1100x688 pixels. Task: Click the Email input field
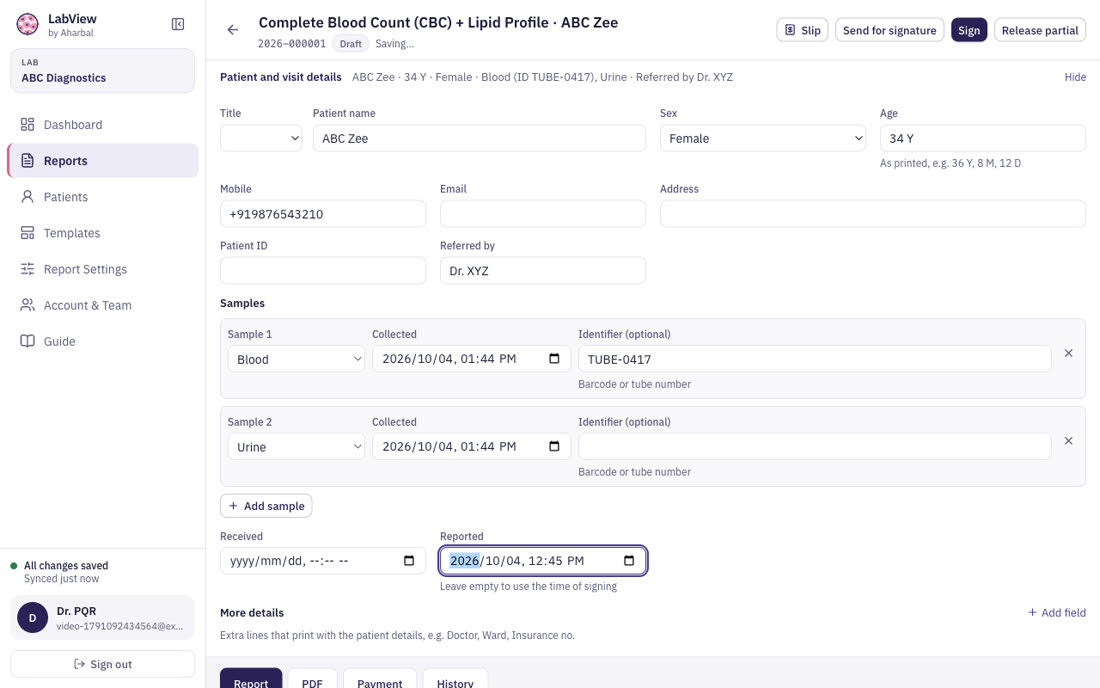click(x=543, y=214)
